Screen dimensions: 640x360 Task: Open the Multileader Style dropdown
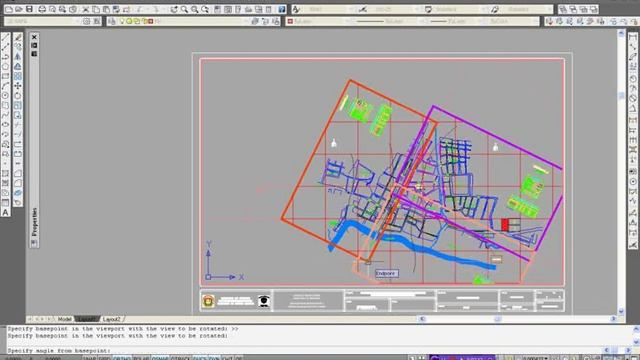coord(527,9)
